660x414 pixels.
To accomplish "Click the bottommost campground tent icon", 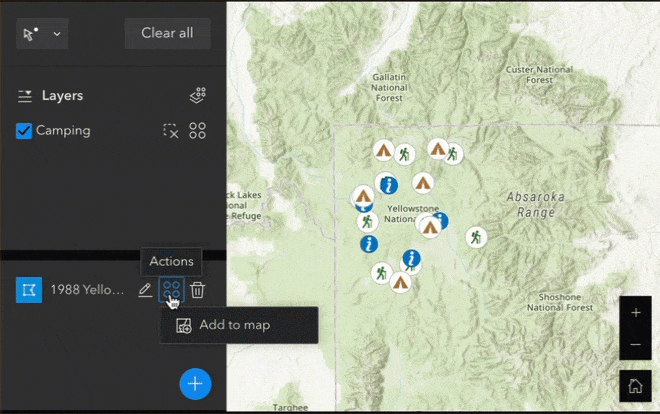I will tap(400, 282).
